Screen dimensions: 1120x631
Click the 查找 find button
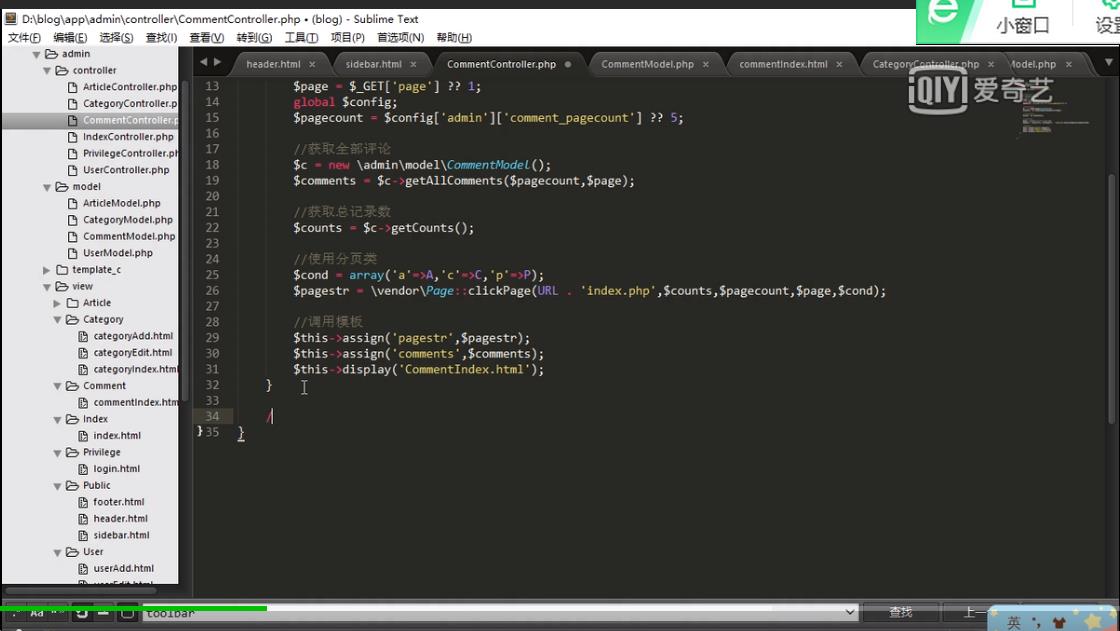900,612
